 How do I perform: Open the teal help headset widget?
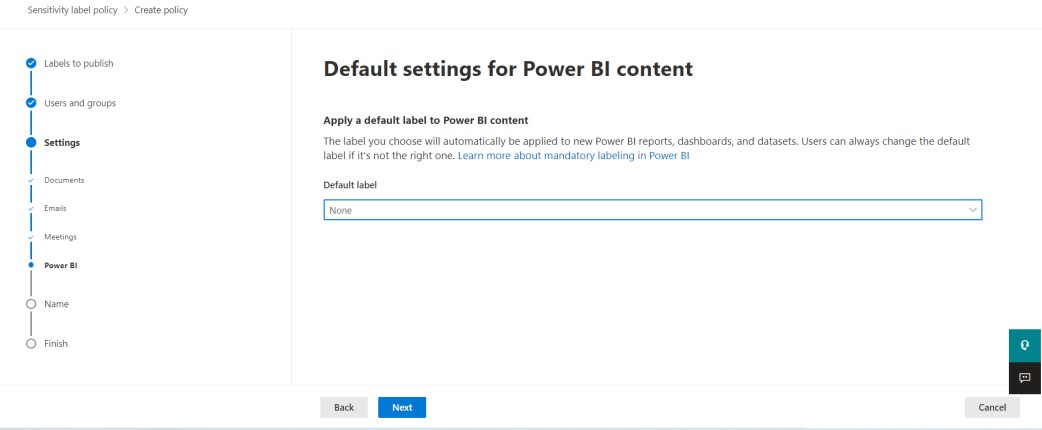(1025, 345)
